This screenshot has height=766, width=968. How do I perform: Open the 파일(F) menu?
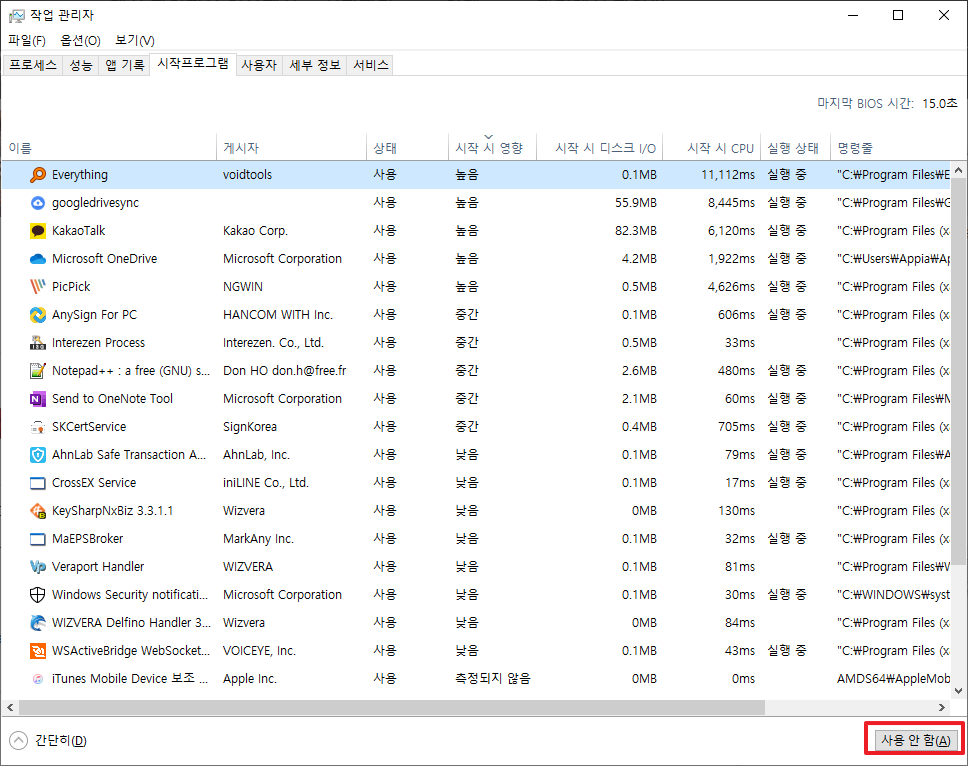tap(27, 41)
